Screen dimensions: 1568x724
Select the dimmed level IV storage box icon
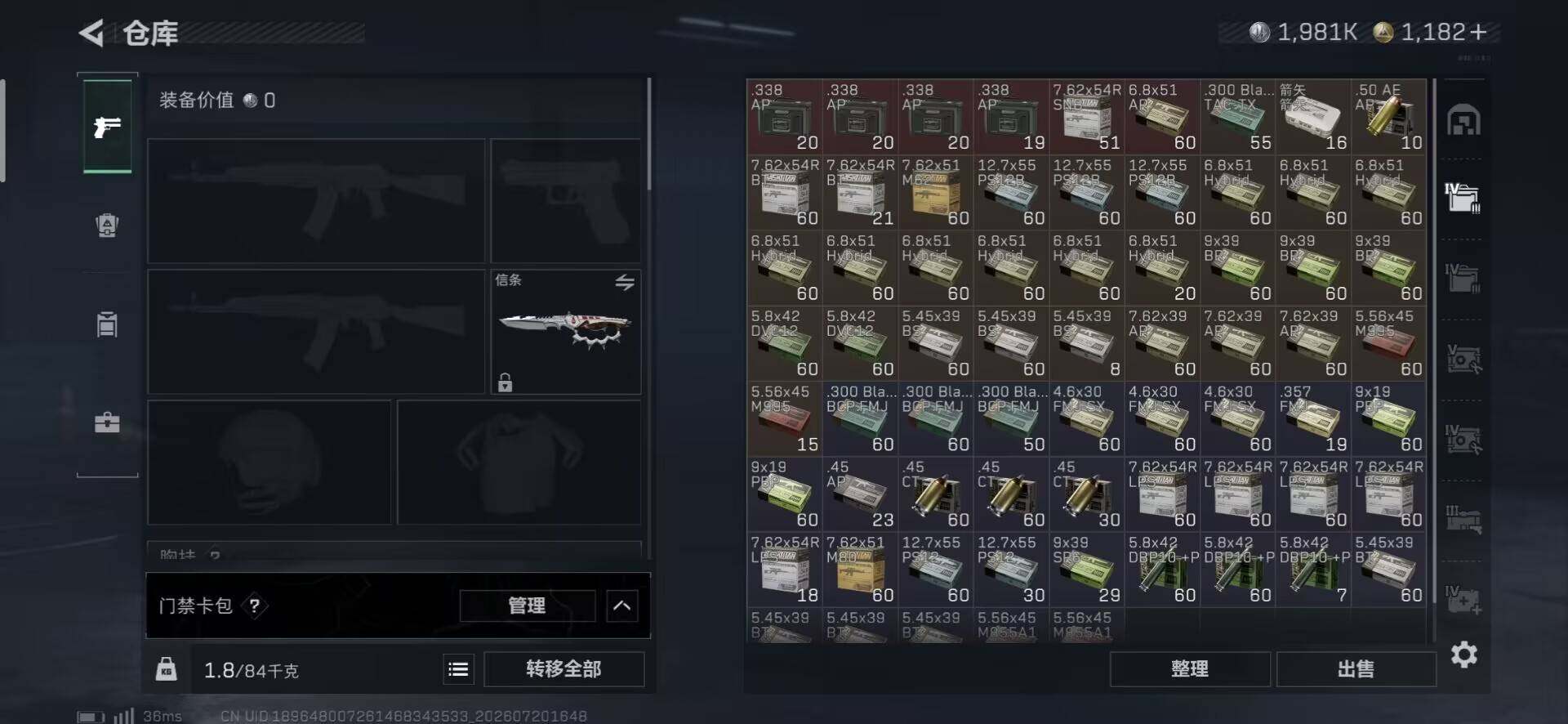tap(1463, 278)
